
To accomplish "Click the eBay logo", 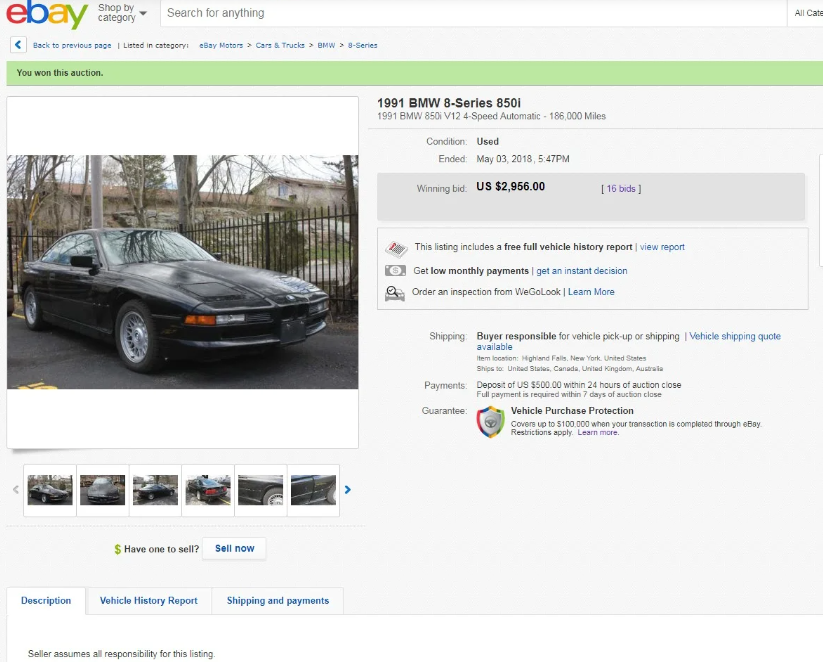I will (47, 14).
